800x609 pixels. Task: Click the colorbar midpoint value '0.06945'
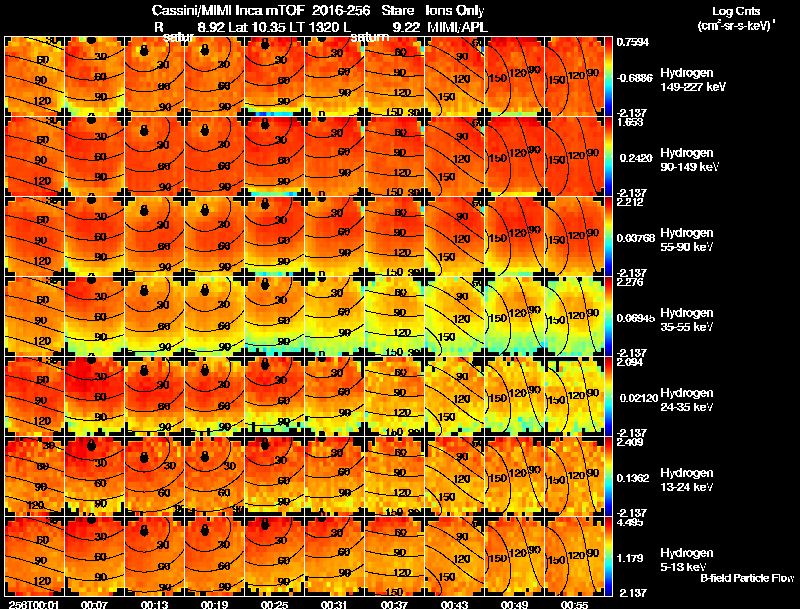point(636,318)
